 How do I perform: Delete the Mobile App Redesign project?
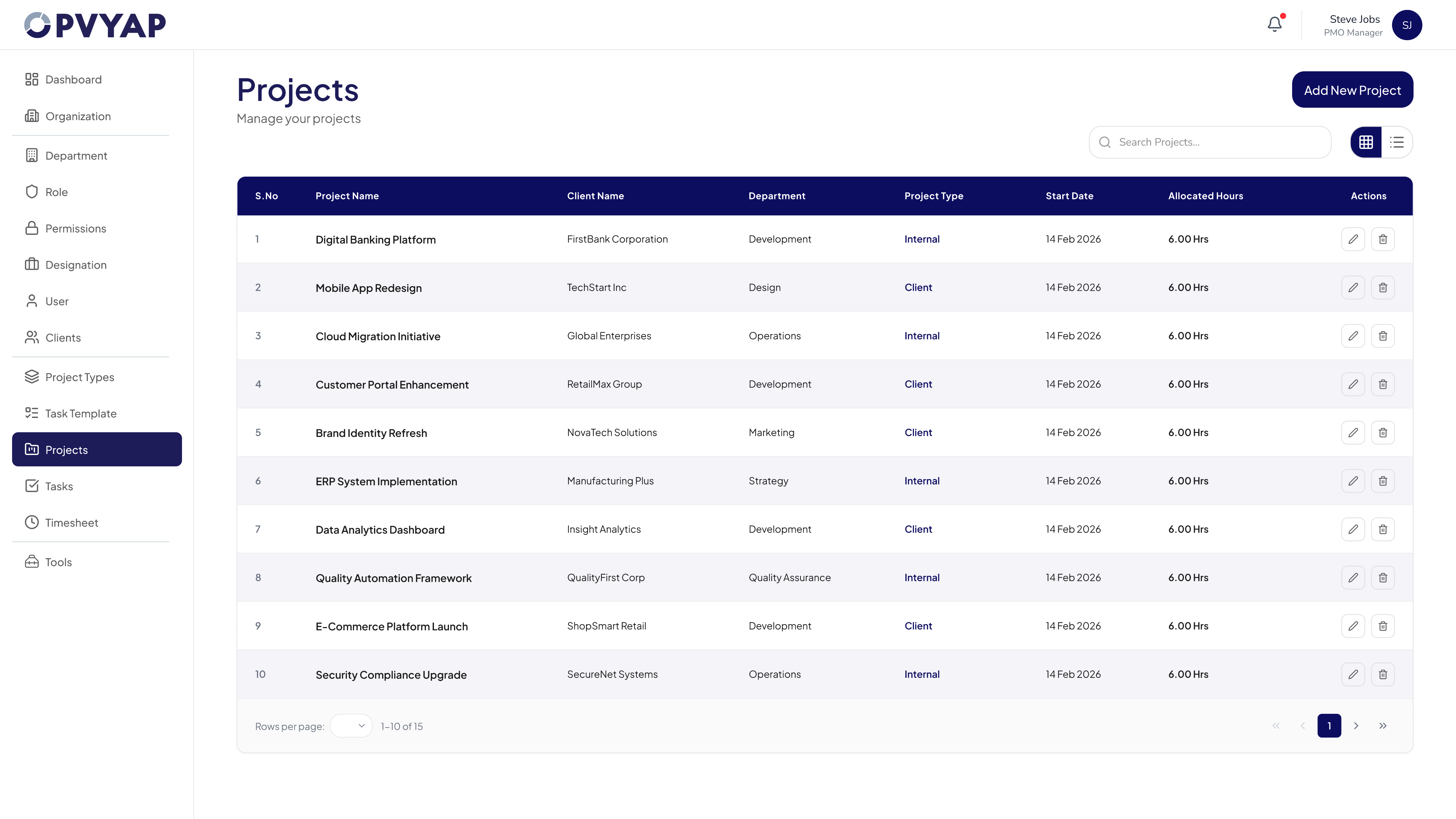click(1382, 288)
